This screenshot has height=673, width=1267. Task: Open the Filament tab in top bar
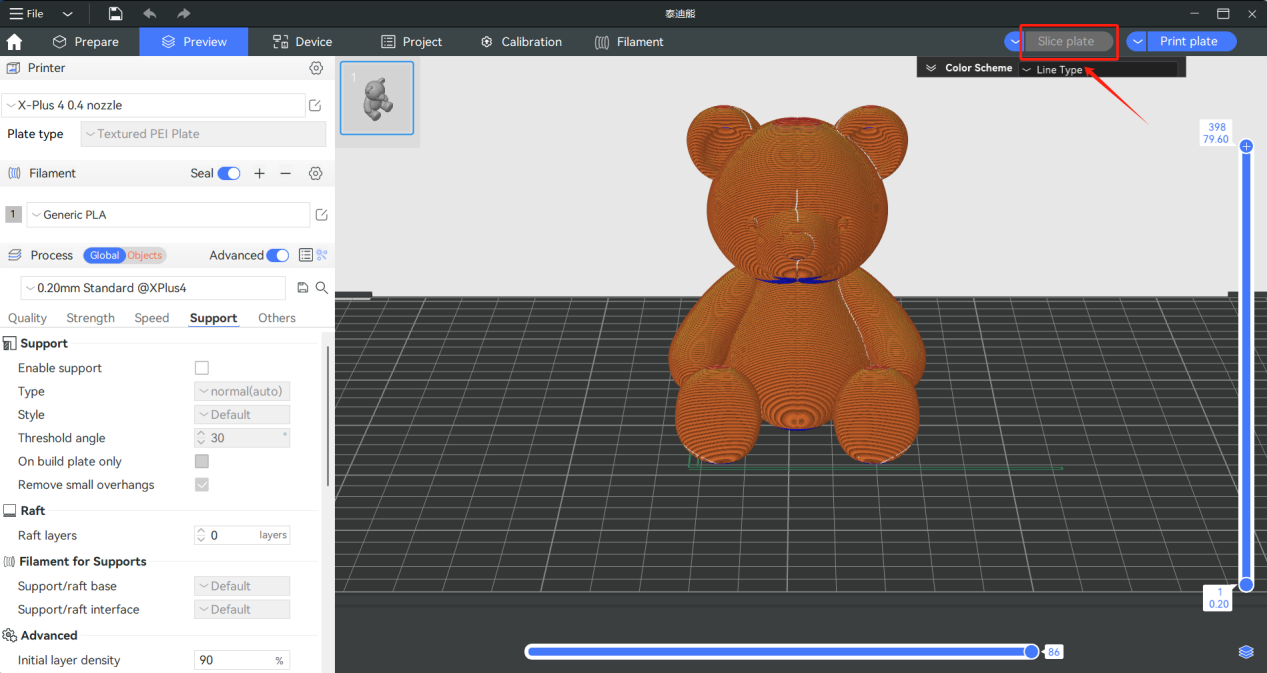click(629, 42)
